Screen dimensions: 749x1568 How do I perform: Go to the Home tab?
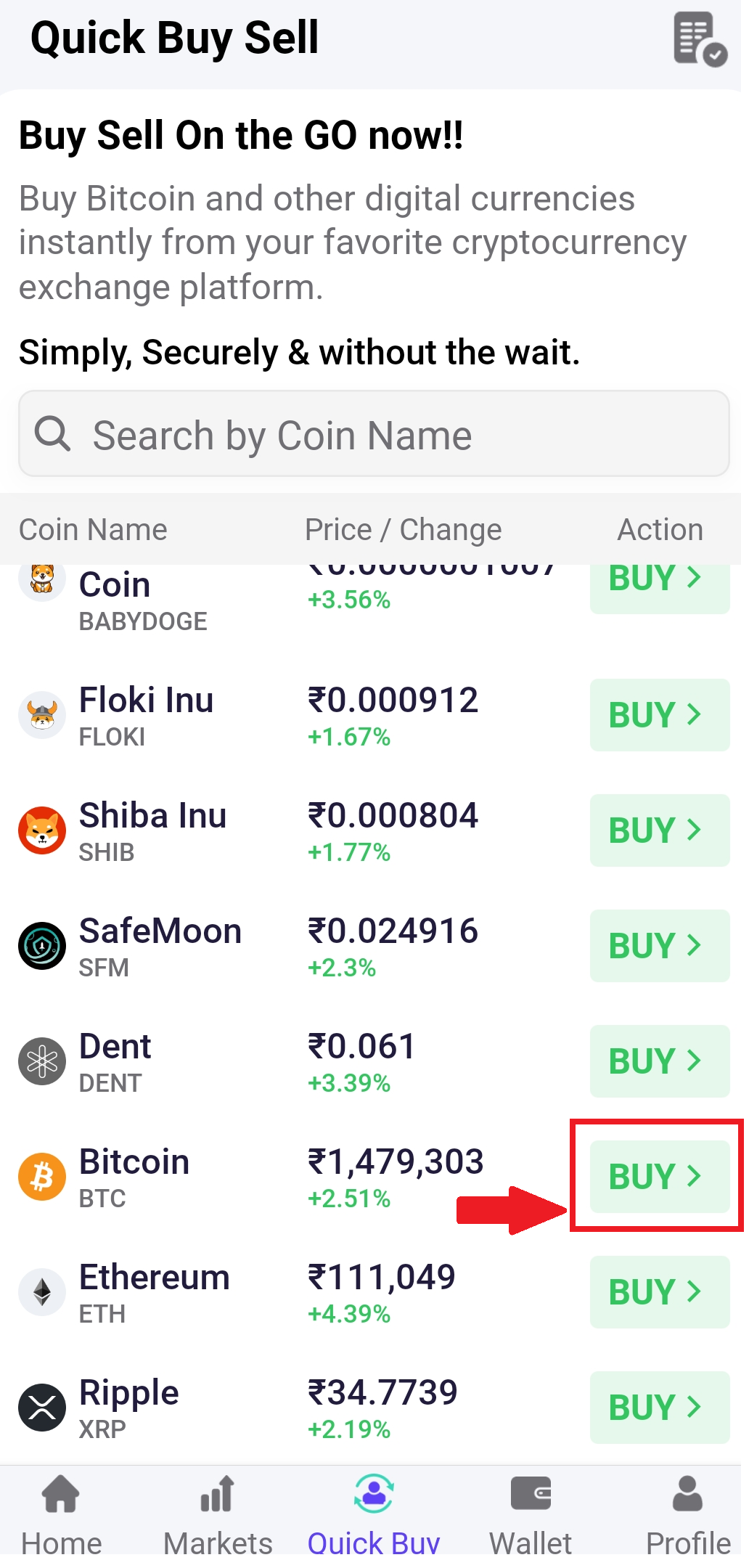pyautogui.click(x=61, y=1515)
